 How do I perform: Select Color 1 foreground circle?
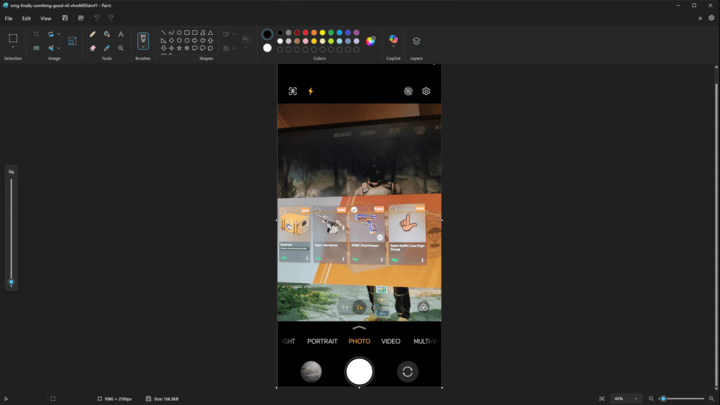[267, 34]
